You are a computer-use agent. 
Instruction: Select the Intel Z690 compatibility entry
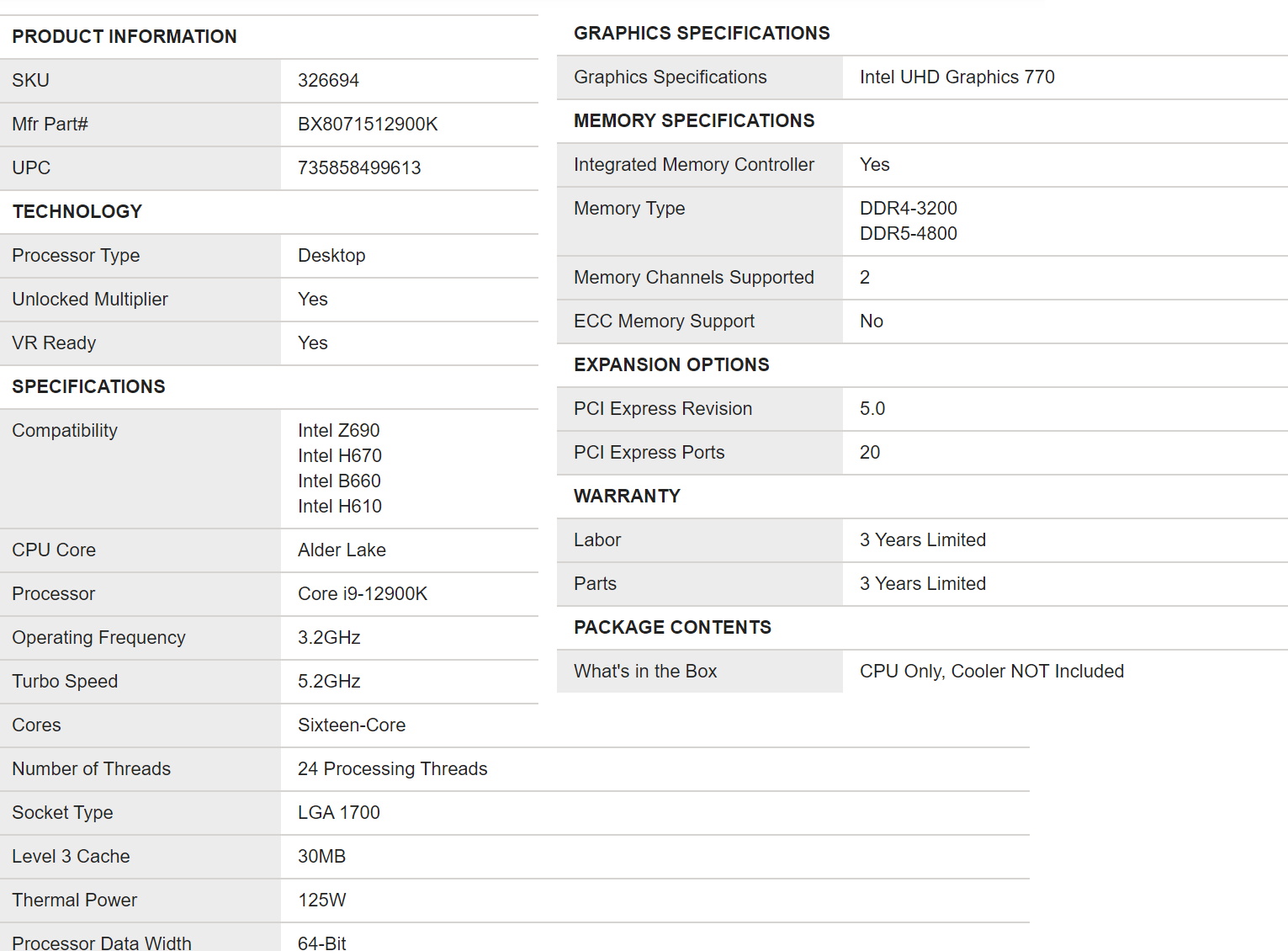(x=338, y=431)
